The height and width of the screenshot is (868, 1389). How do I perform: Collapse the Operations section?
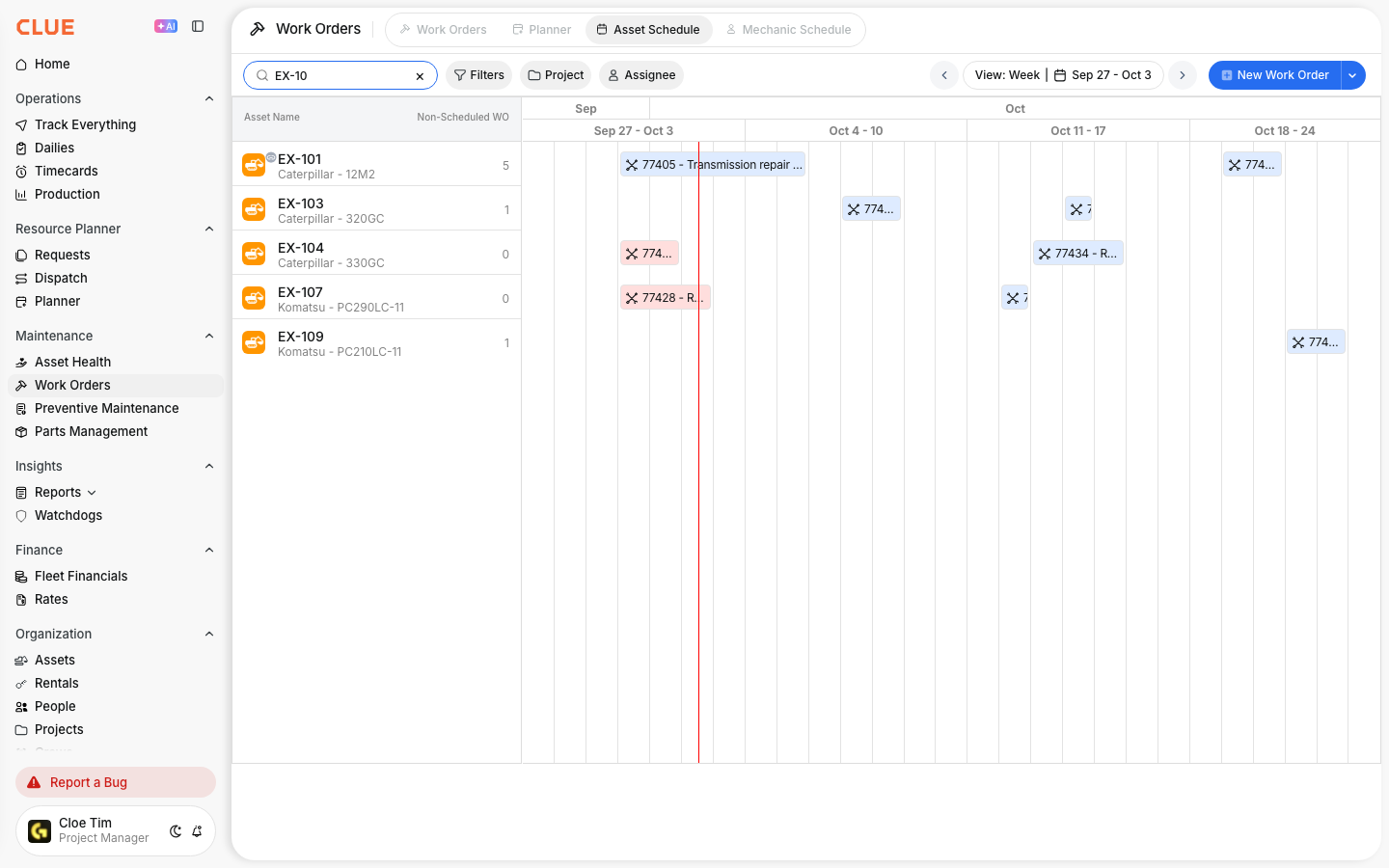coord(209,98)
